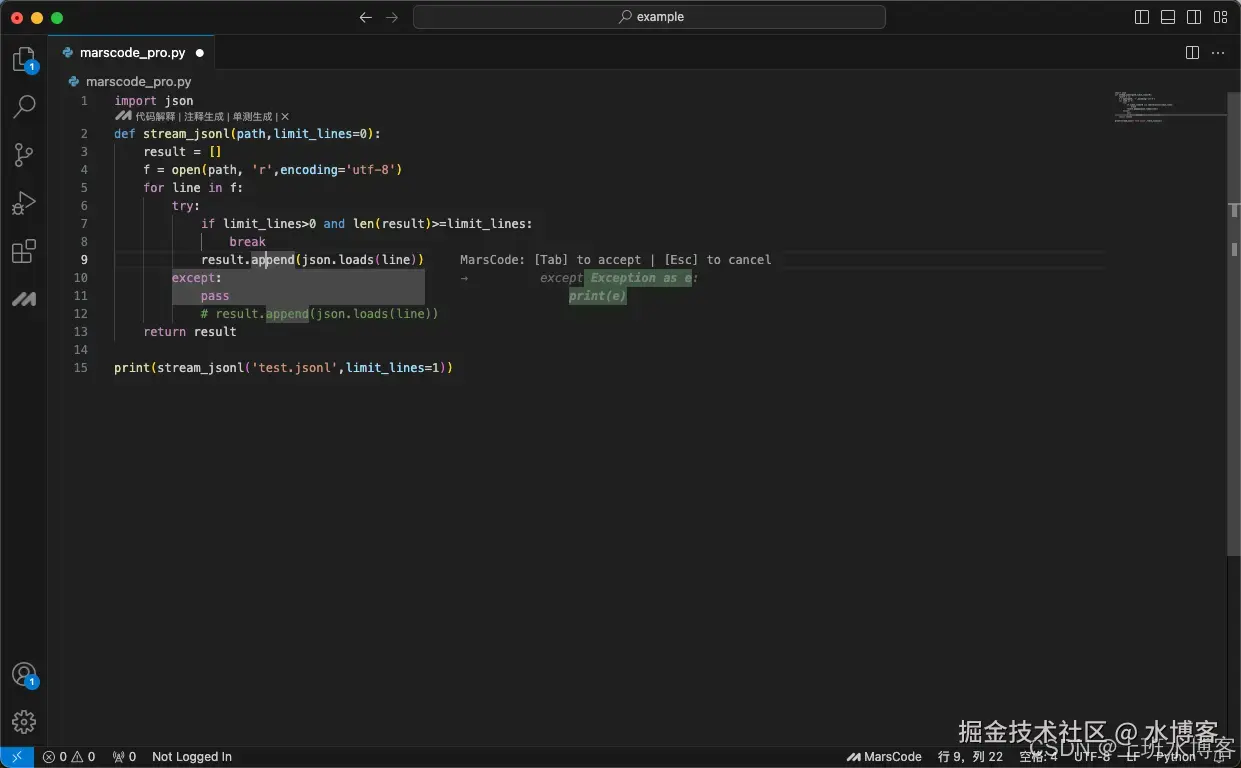
Task: Select the marscode_pro.py editor tab
Action: coord(132,53)
